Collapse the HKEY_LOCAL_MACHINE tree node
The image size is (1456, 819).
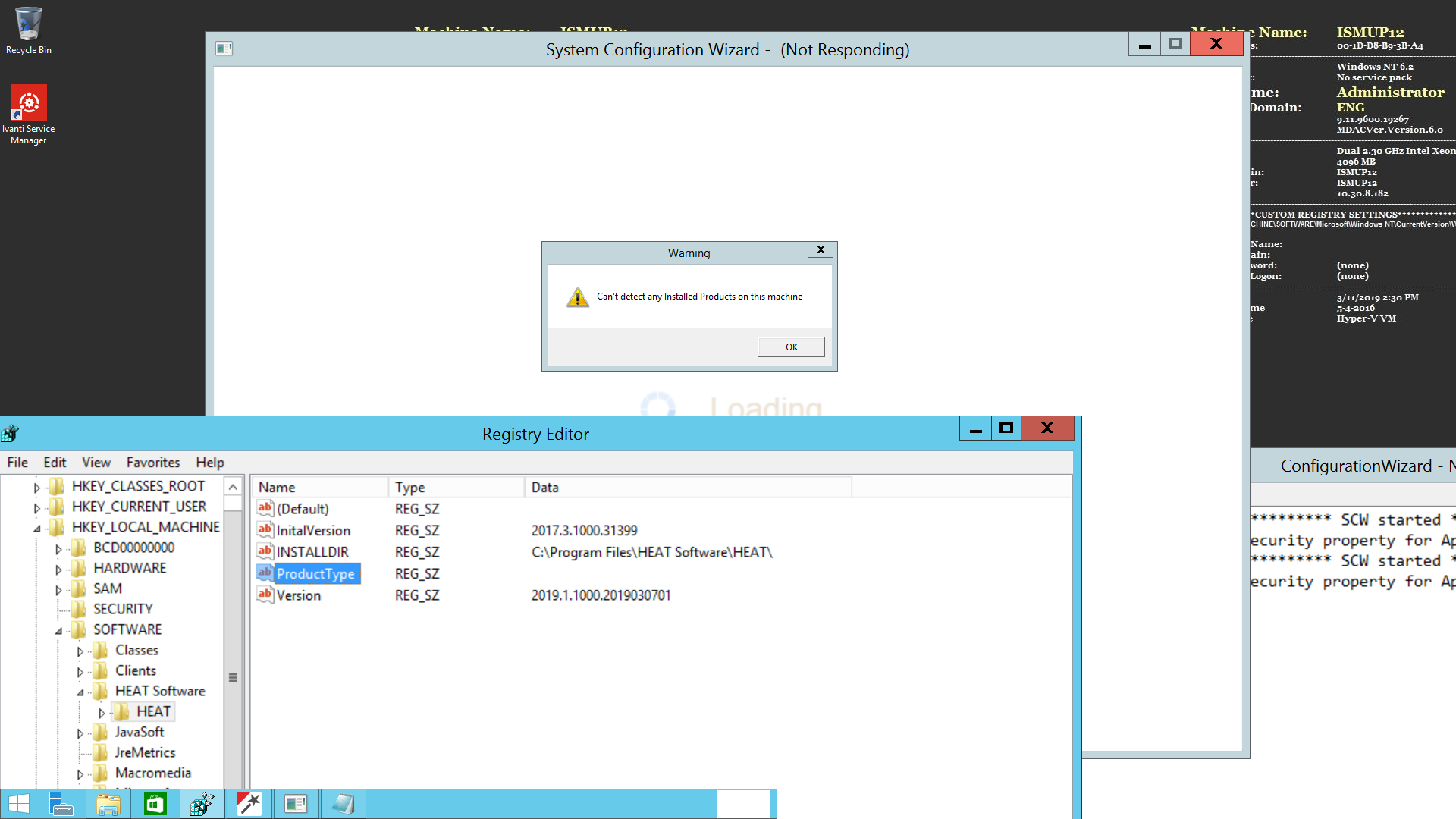click(36, 529)
